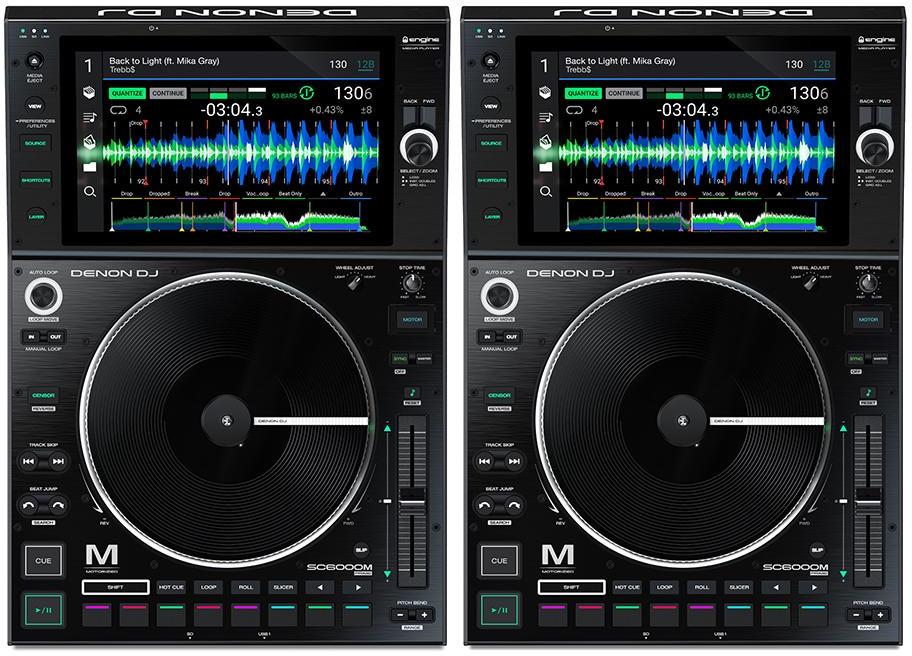Image resolution: width=912 pixels, height=656 pixels.
Task: Hit View button on left deck
Action: tap(35, 106)
